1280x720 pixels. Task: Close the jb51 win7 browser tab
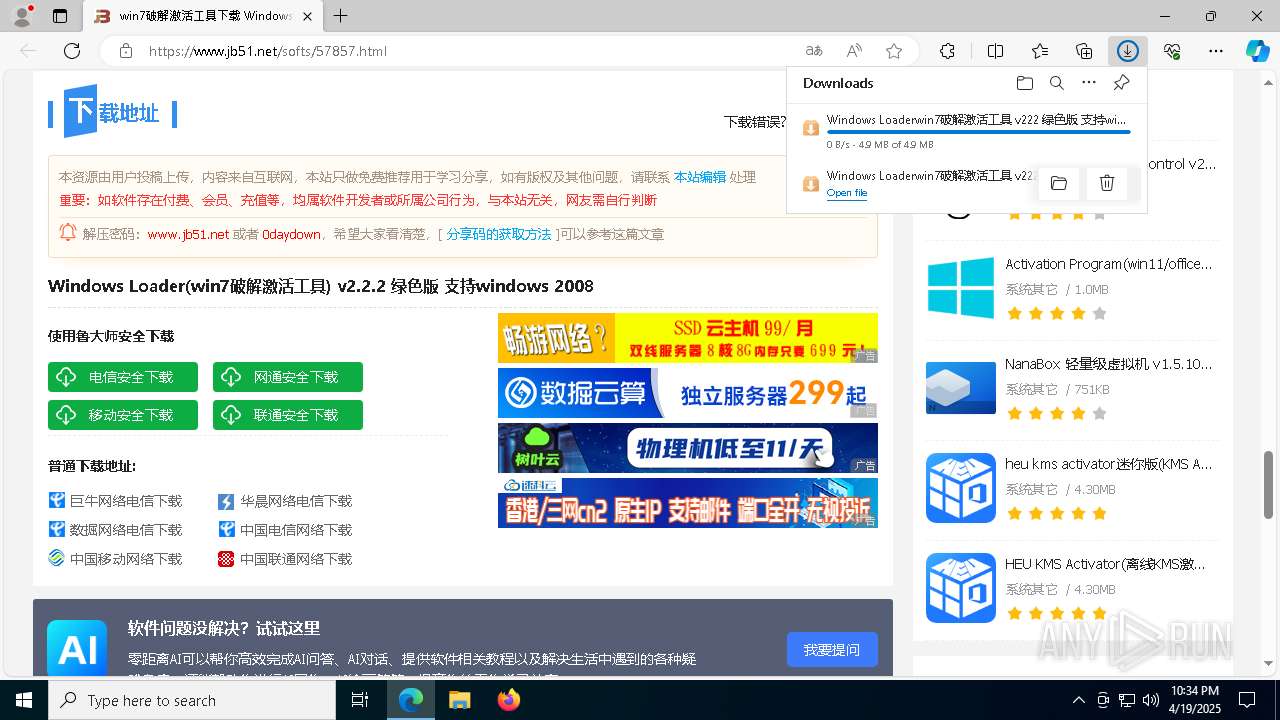tap(308, 16)
